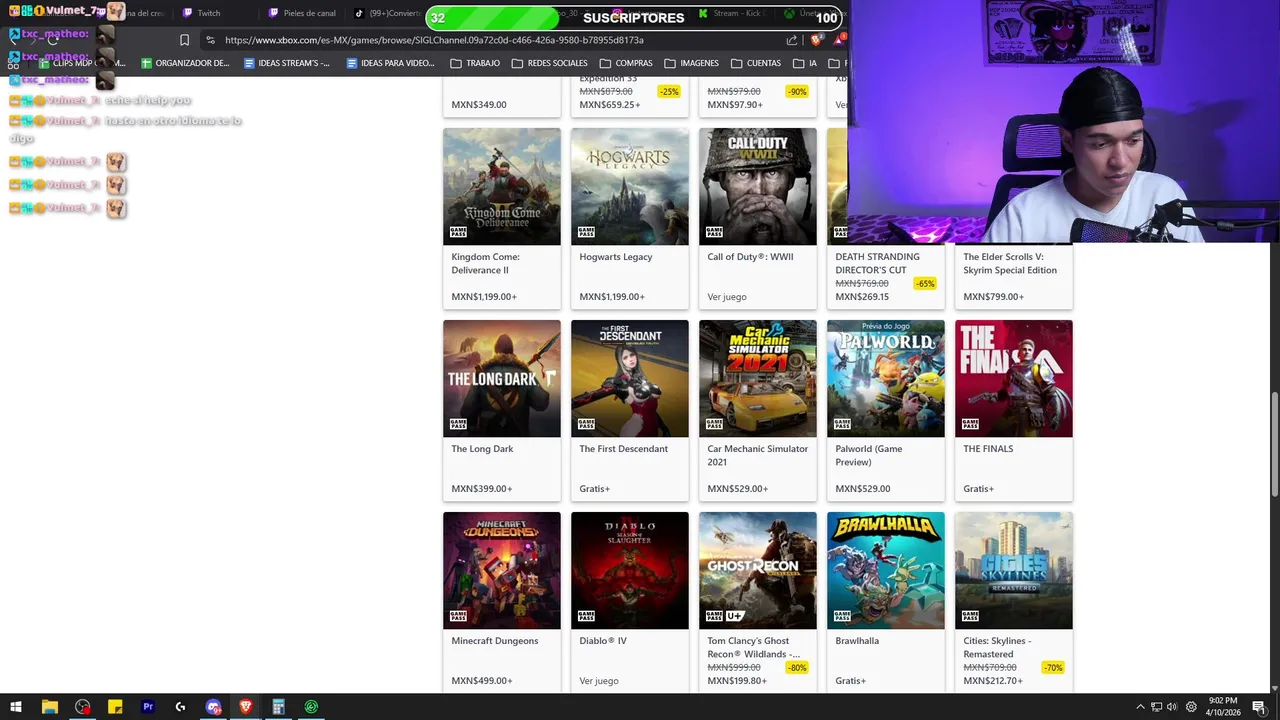Viewport: 1280px width, 720px height.
Task: Click 'Ver juego' under Diablo IV
Action: (599, 681)
